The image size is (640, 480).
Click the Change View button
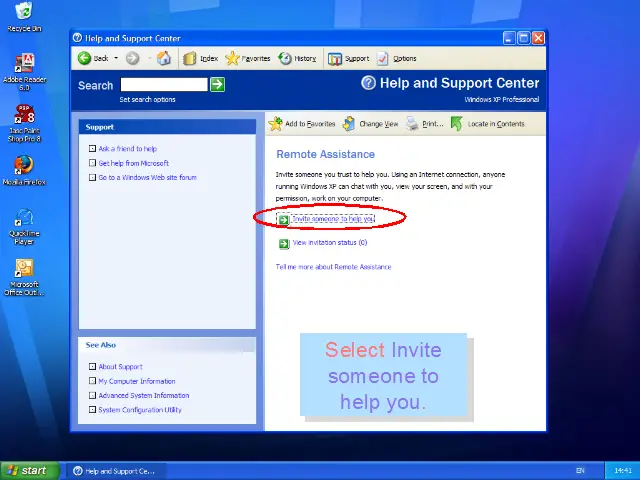(x=371, y=124)
